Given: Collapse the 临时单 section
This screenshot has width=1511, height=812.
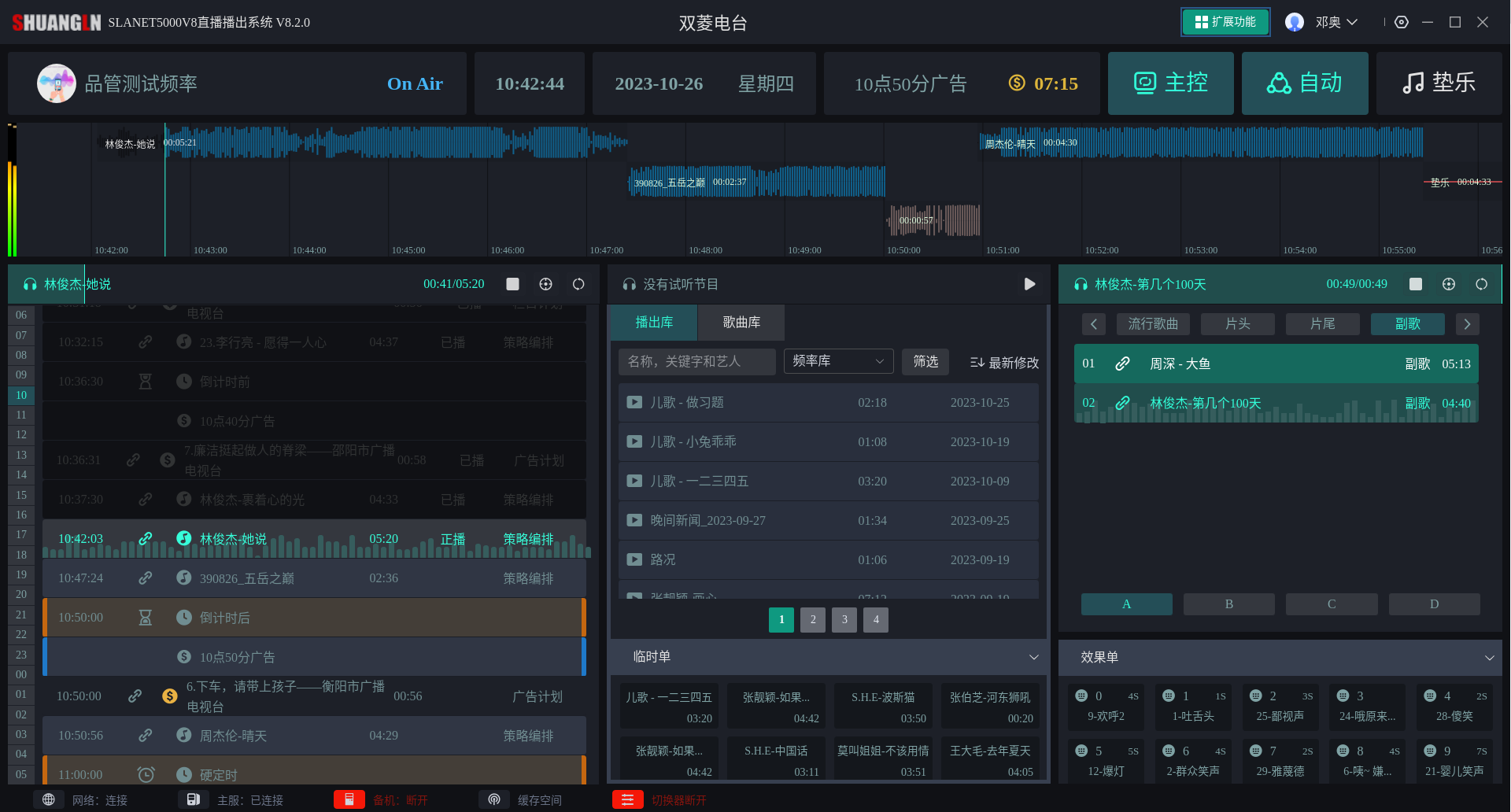Looking at the screenshot, I should 1033,657.
